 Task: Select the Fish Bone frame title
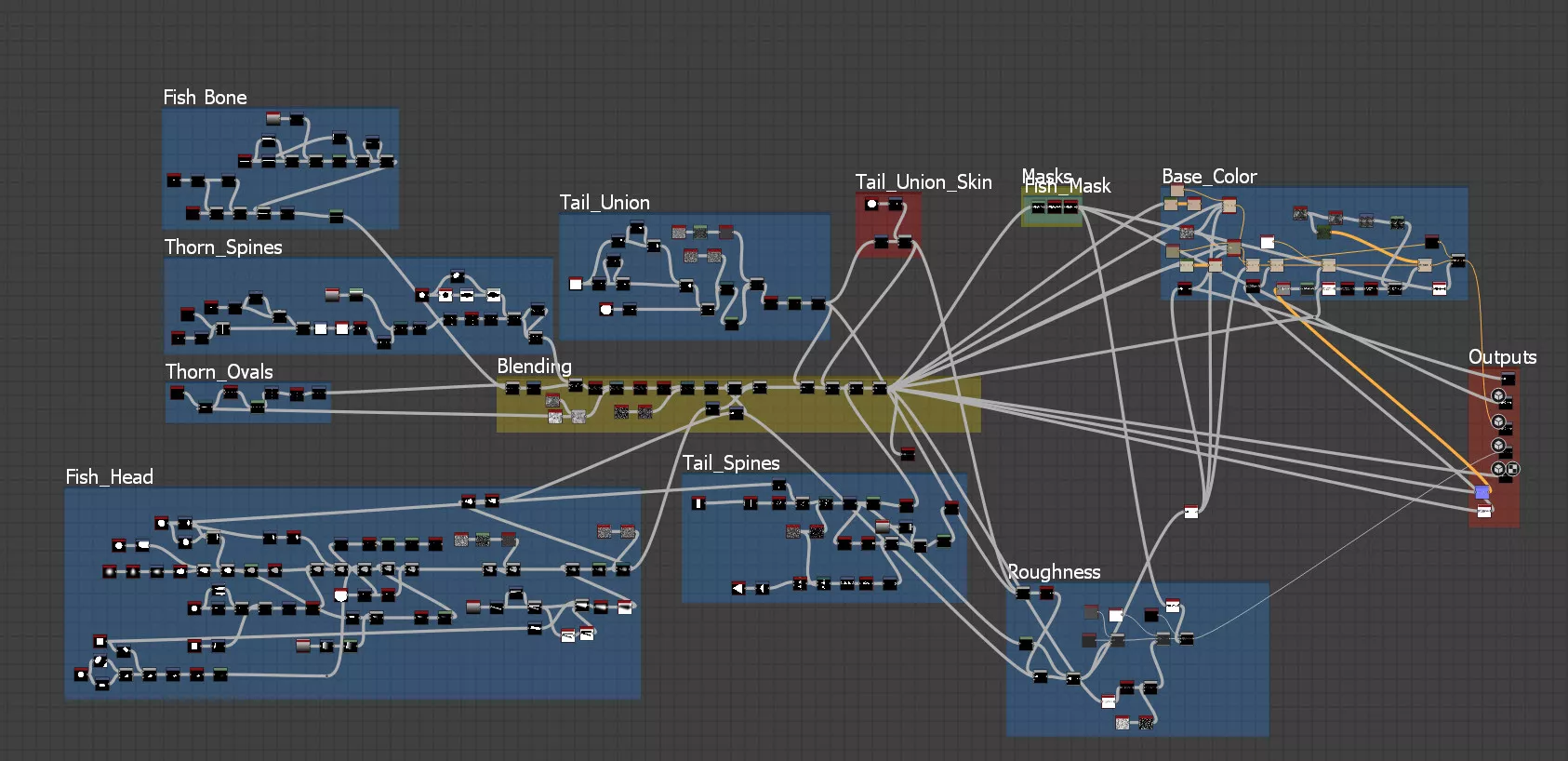205,98
